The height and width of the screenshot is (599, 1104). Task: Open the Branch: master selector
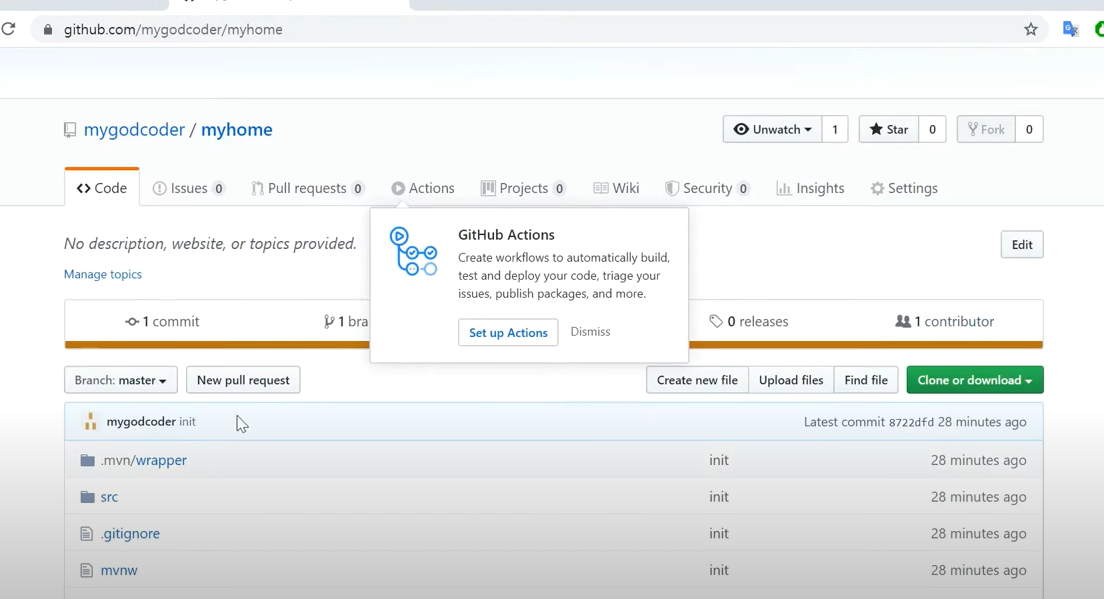(120, 380)
